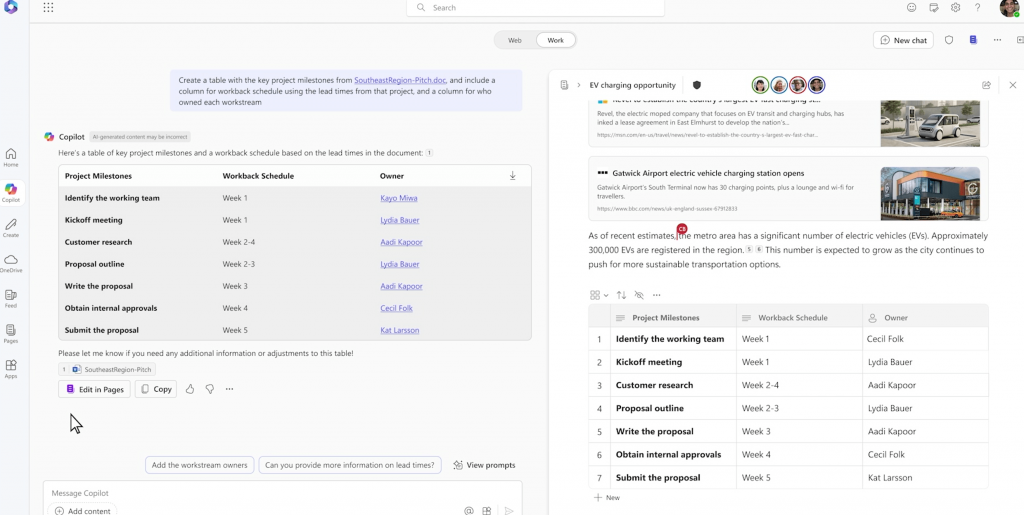Download the Copilot table using arrow icon

point(513,176)
